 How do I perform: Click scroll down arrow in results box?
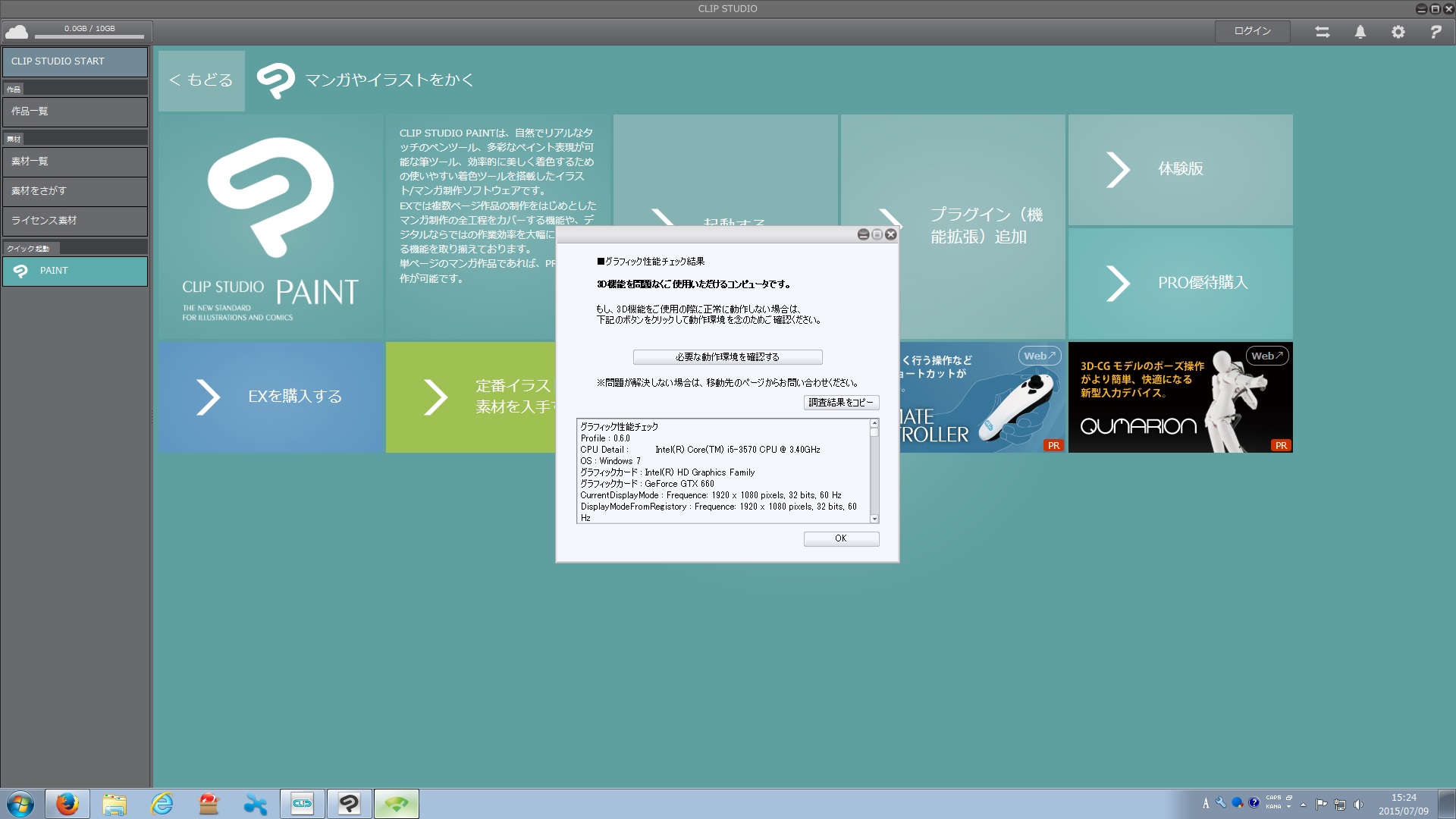[874, 519]
